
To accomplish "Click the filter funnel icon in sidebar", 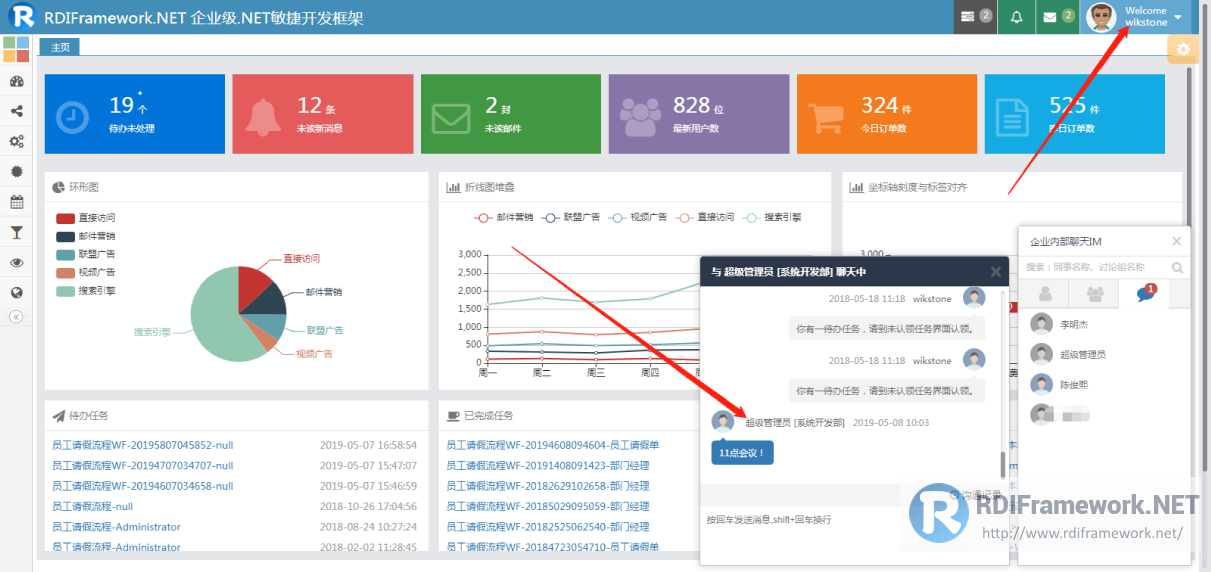I will pos(16,232).
